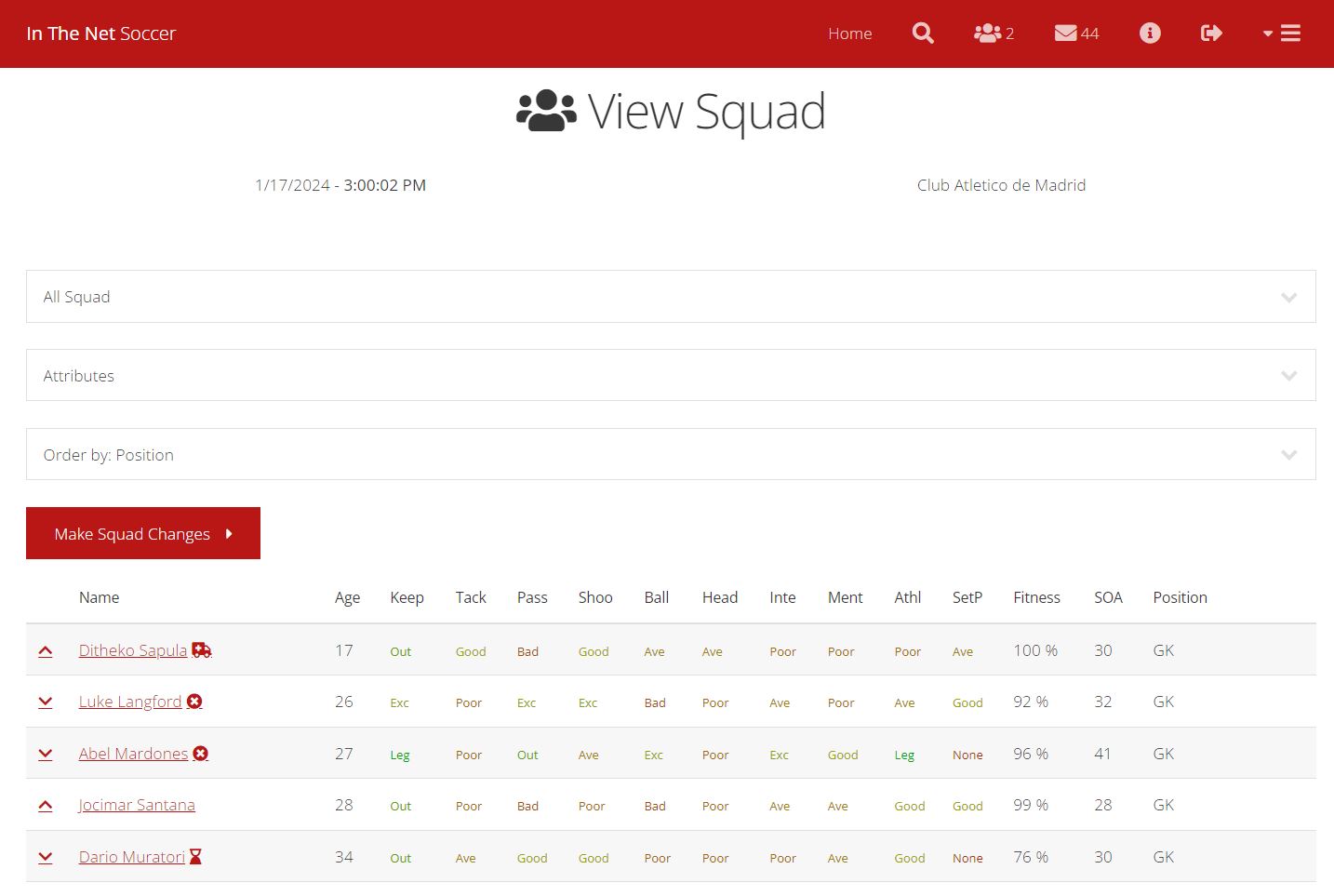Image resolution: width=1334 pixels, height=896 pixels.
Task: Click the down chevron for Luke Langford
Action: point(45,702)
